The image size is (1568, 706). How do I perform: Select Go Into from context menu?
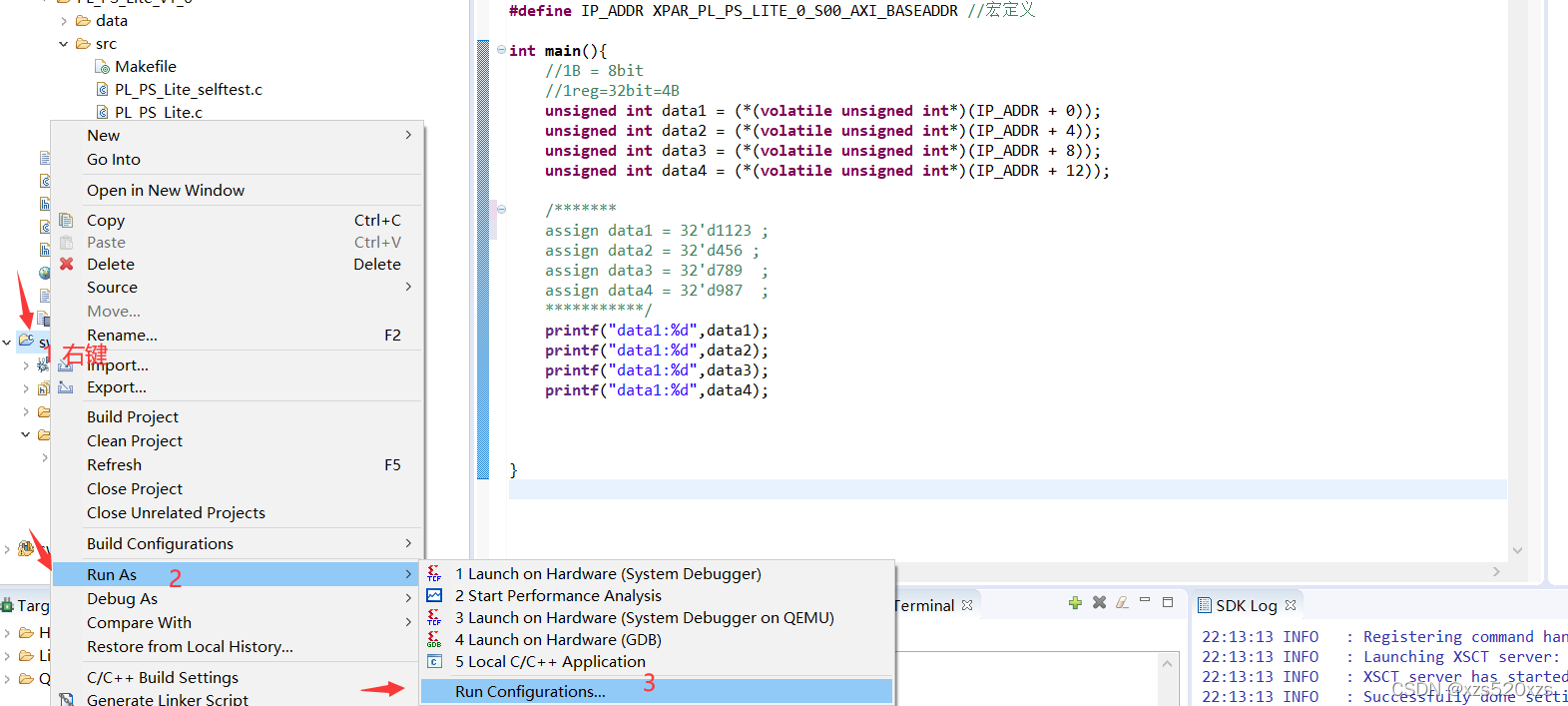point(238,160)
